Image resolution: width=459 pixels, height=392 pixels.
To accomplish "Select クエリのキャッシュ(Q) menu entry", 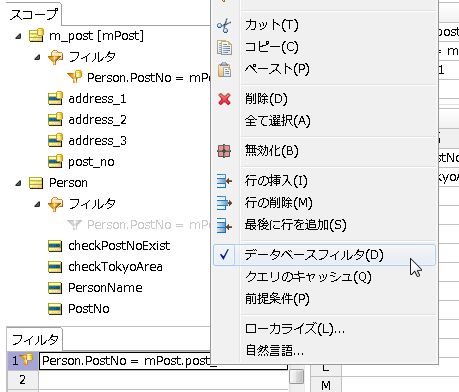I will [x=308, y=277].
